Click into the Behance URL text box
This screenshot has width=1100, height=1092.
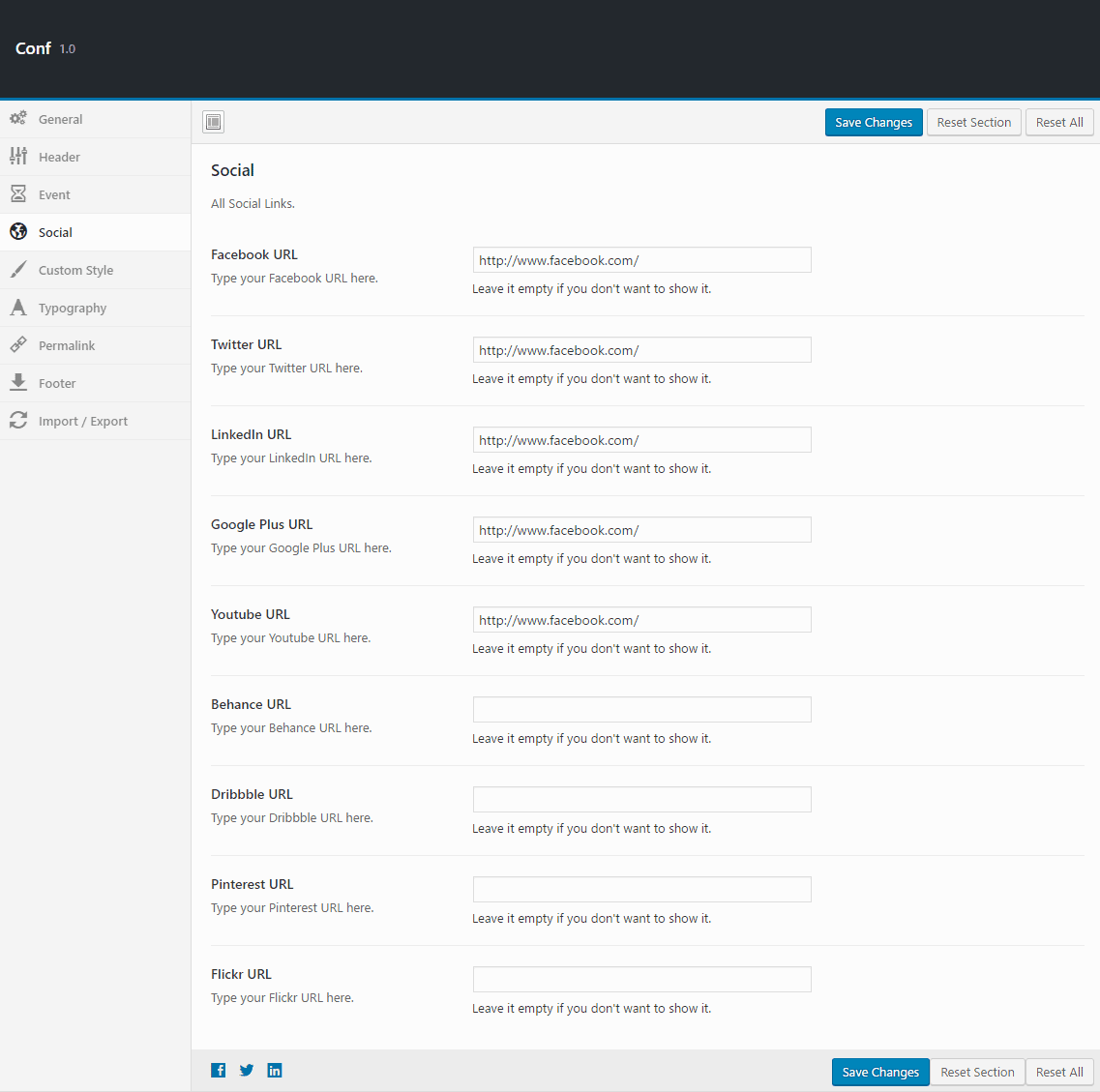click(x=641, y=710)
